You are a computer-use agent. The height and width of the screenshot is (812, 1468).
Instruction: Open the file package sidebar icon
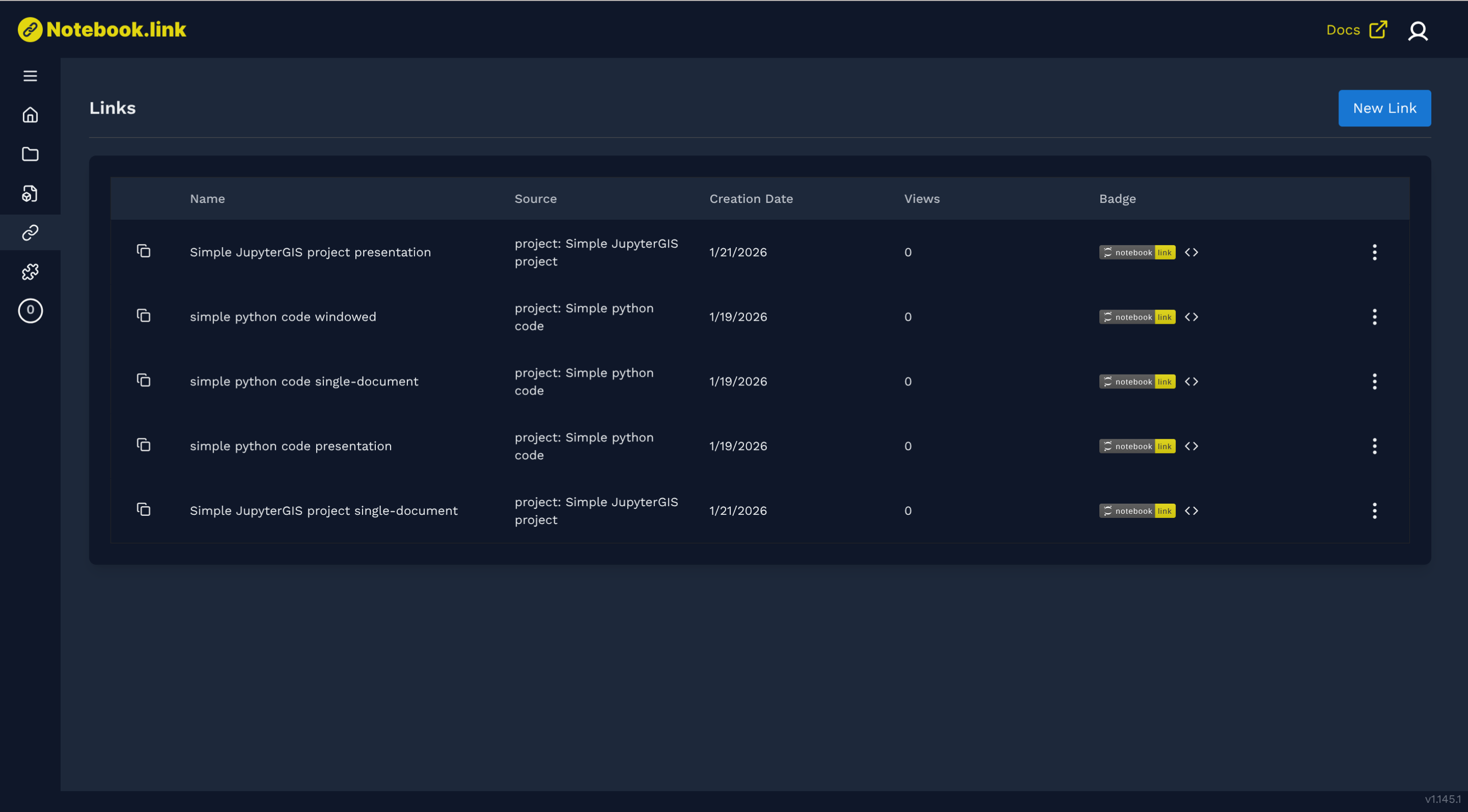tap(30, 194)
